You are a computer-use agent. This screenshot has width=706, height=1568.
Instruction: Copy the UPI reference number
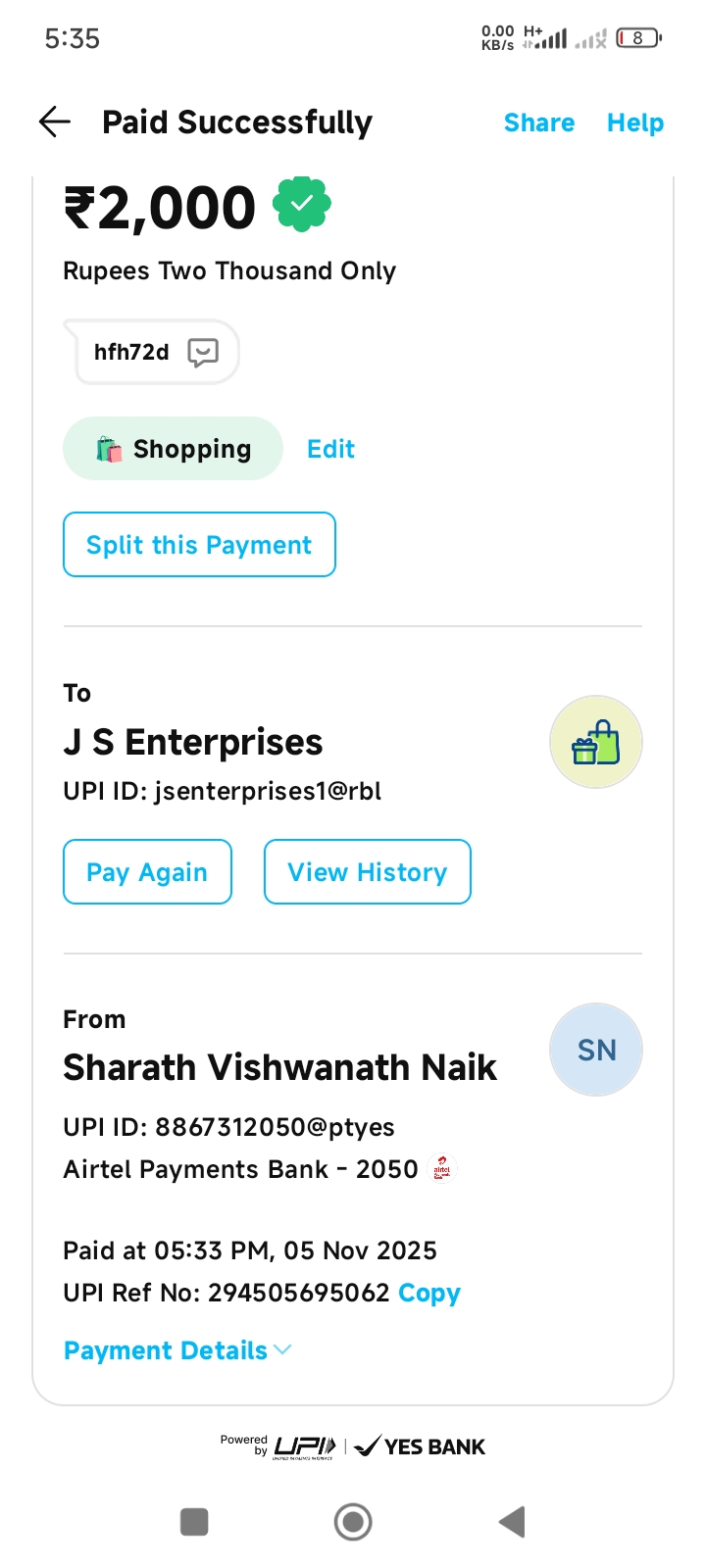[429, 1293]
